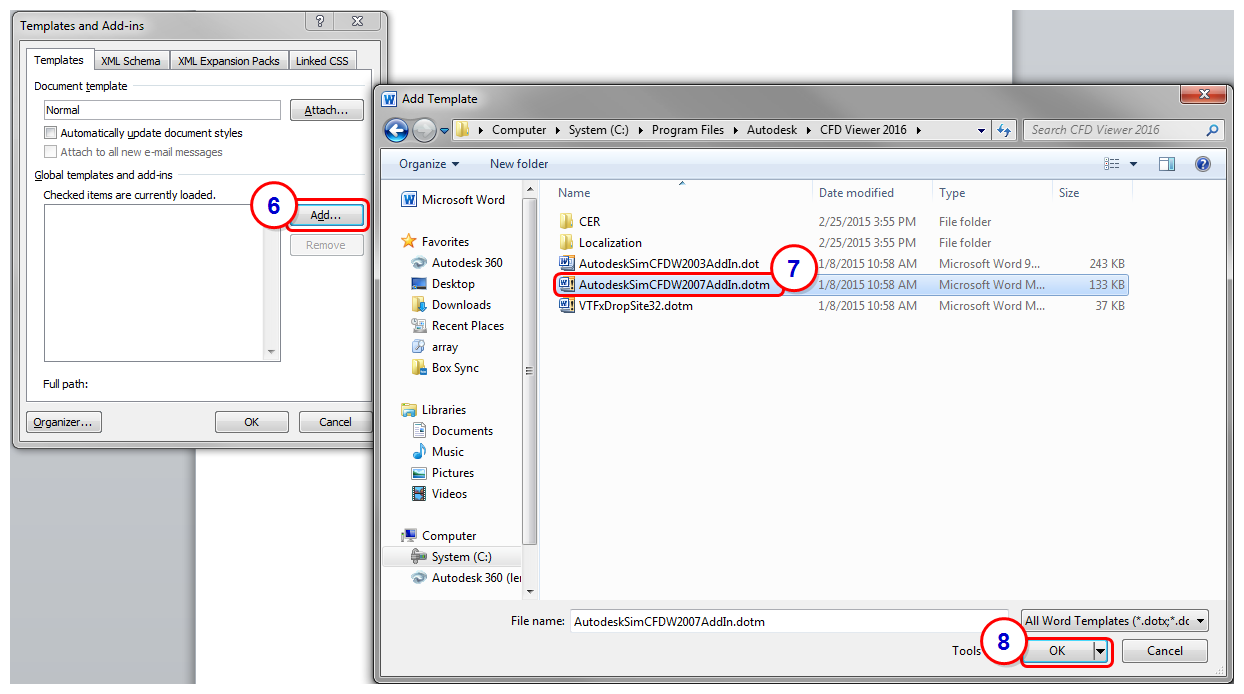Viewport: 1244px width, 694px height.
Task: Sort by Date modified column header
Action: [x=872, y=193]
